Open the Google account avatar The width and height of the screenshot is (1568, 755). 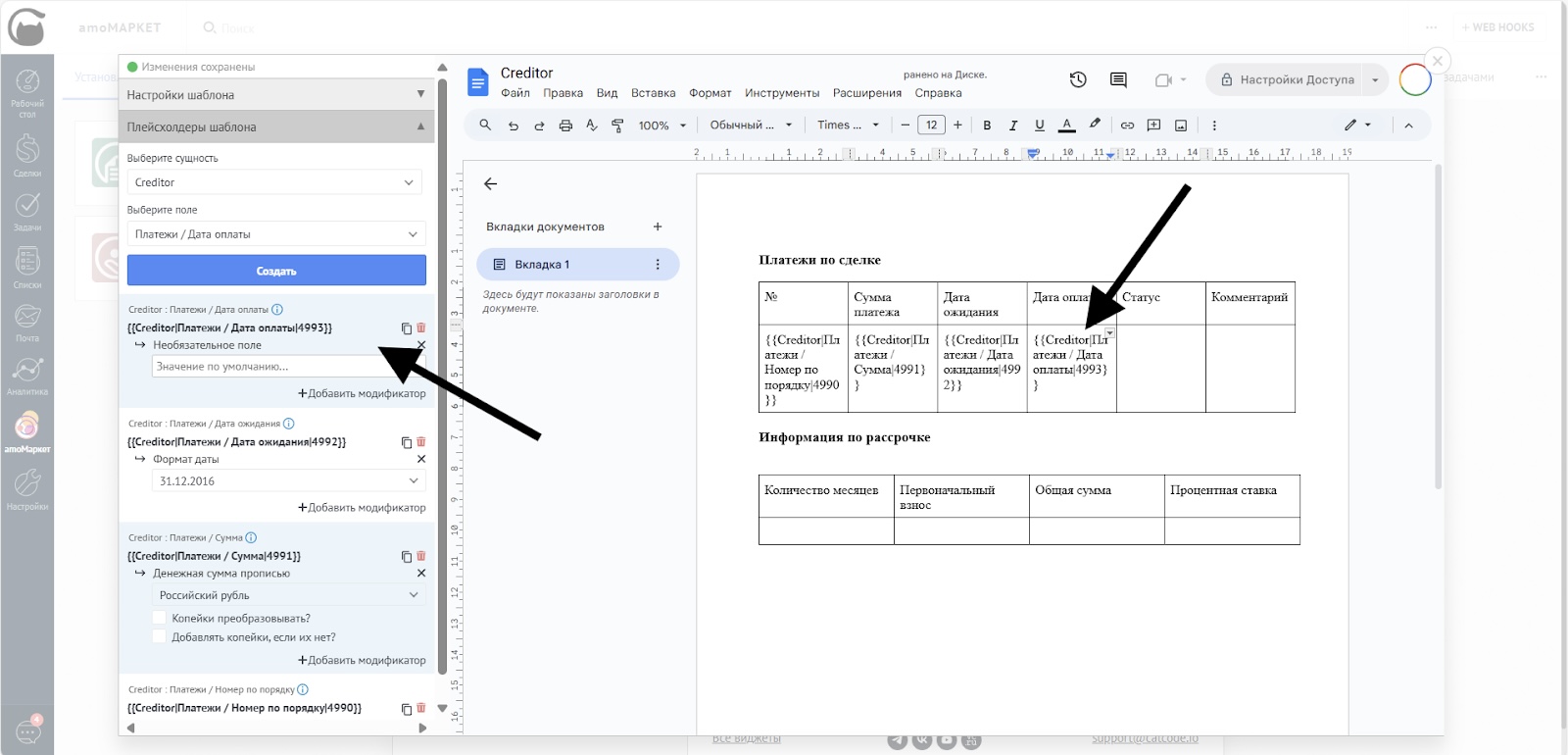point(1415,79)
